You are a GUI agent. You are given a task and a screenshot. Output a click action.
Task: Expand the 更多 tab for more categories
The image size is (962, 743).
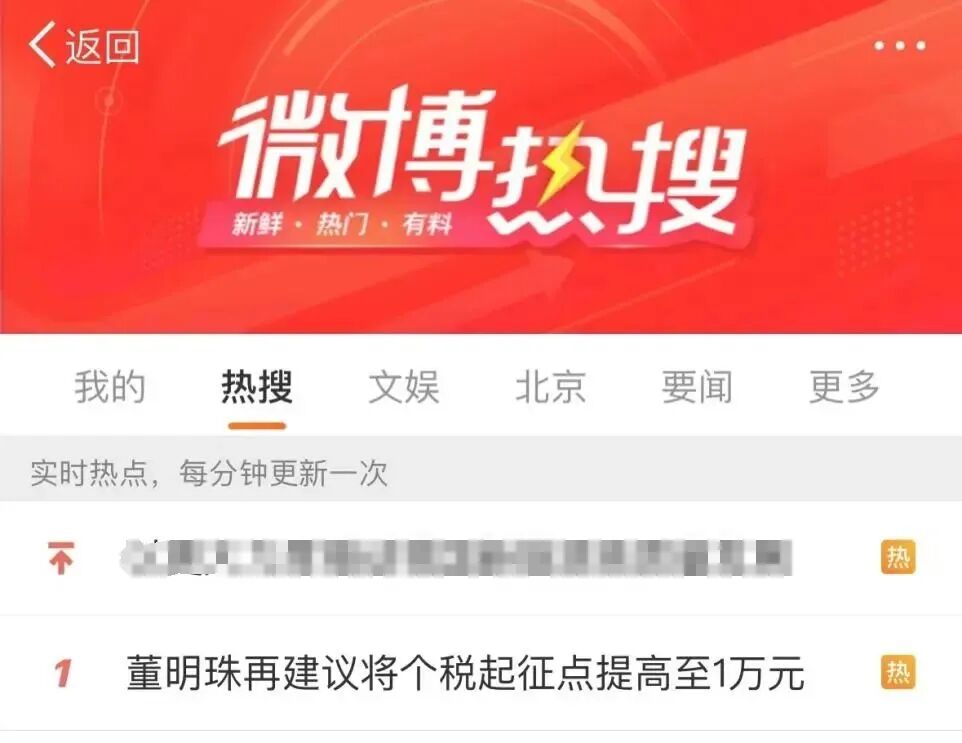pos(844,387)
